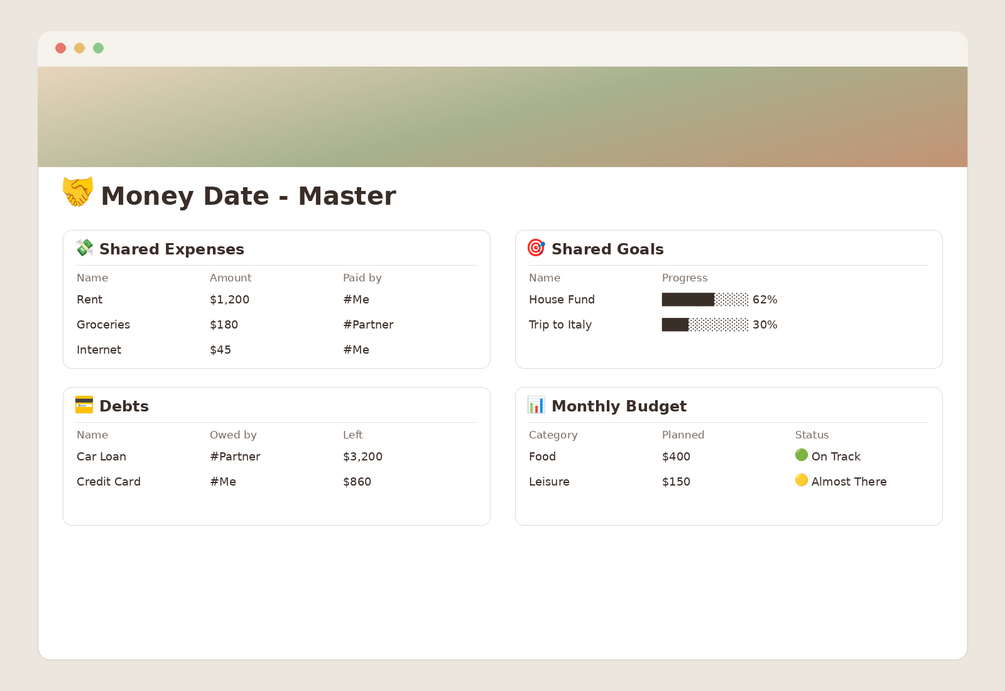Click Name header in Debts table
Viewport: 1005px width, 691px height.
(92, 435)
